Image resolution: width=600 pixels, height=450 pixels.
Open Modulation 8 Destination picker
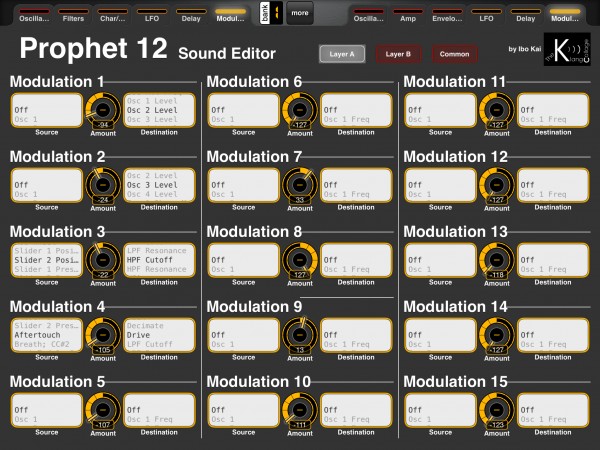coord(356,260)
